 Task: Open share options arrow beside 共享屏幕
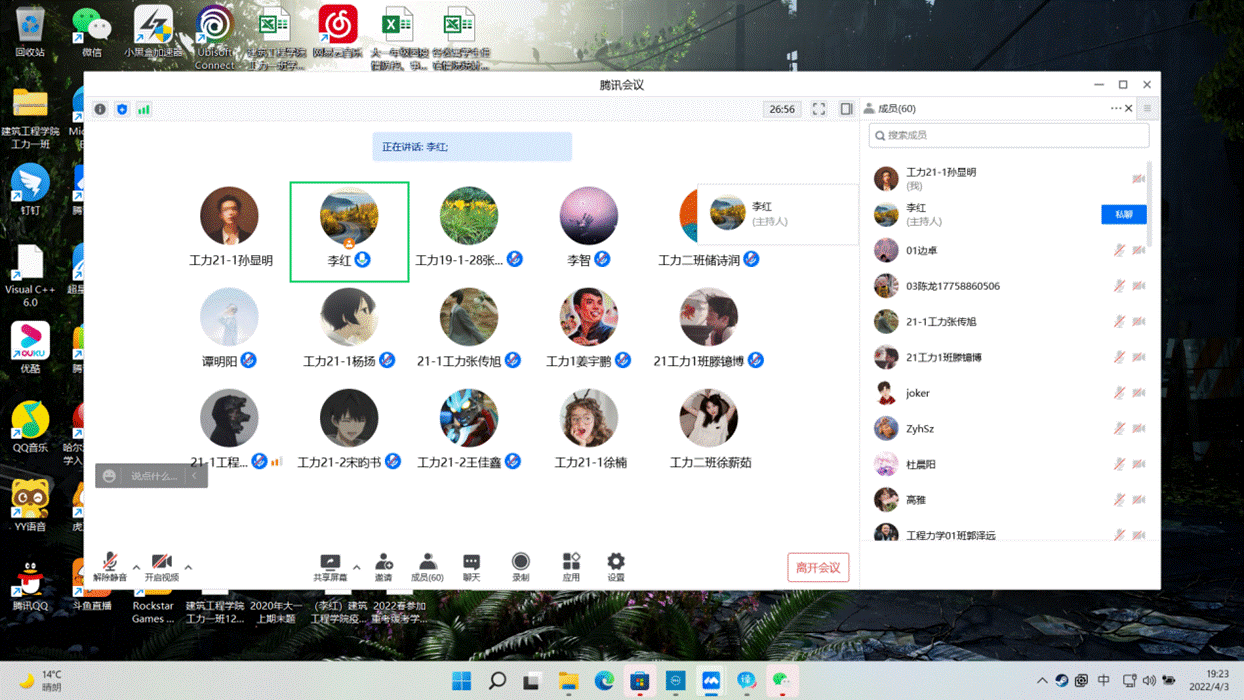click(356, 567)
